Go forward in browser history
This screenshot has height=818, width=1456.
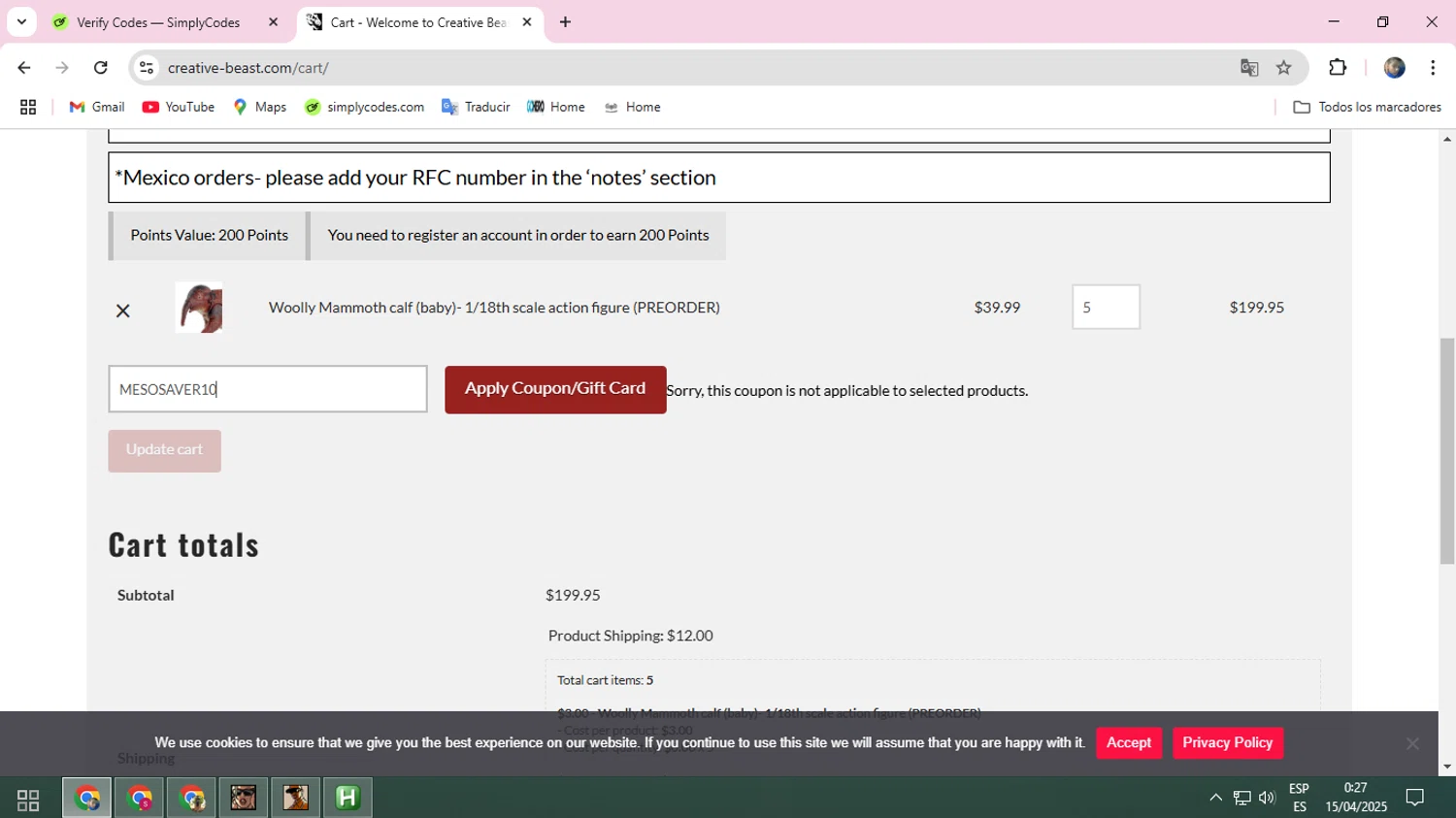[62, 68]
